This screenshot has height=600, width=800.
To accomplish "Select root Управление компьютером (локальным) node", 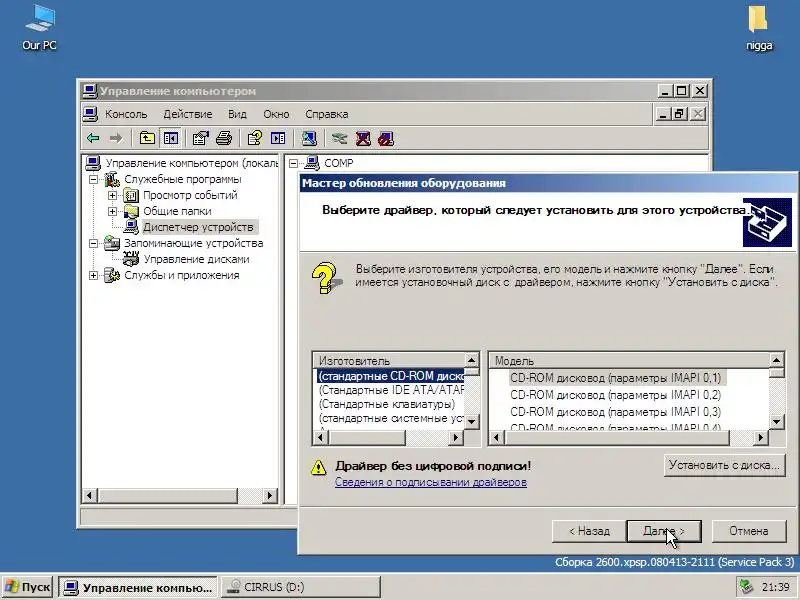I will pyautogui.click(x=191, y=163).
